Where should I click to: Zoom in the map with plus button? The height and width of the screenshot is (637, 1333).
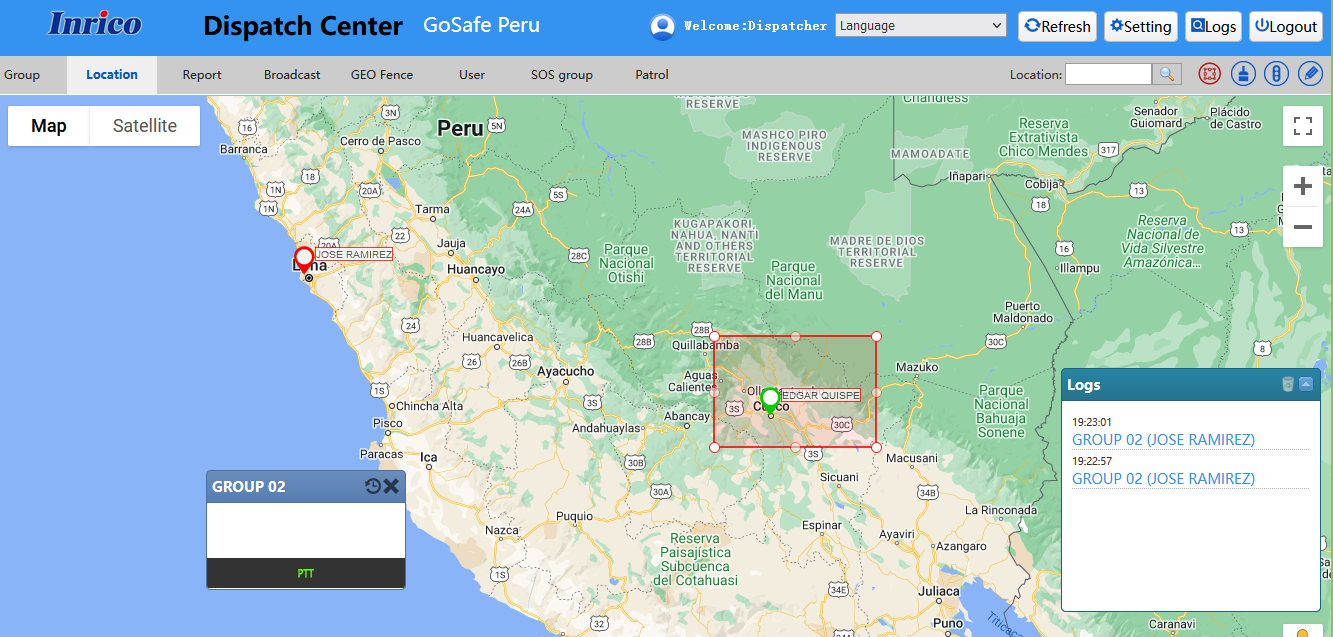point(1302,187)
